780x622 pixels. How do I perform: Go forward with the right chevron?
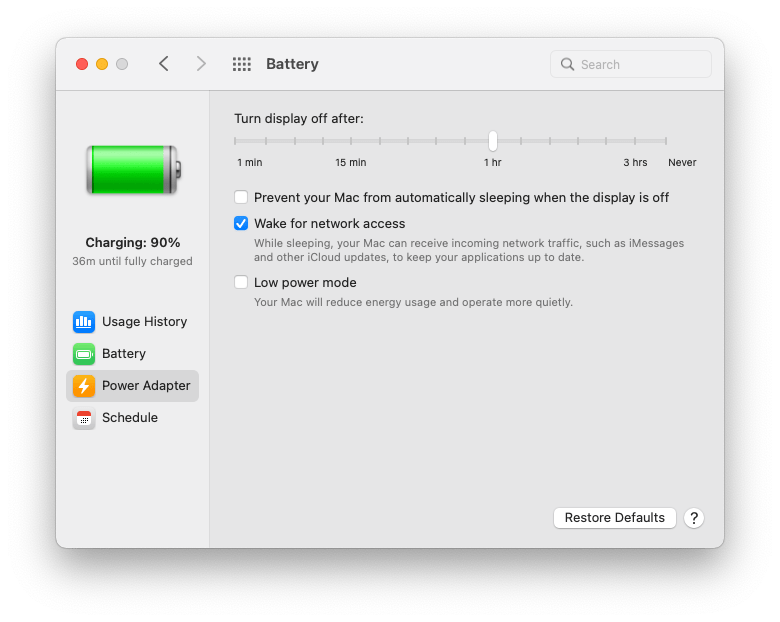[200, 64]
